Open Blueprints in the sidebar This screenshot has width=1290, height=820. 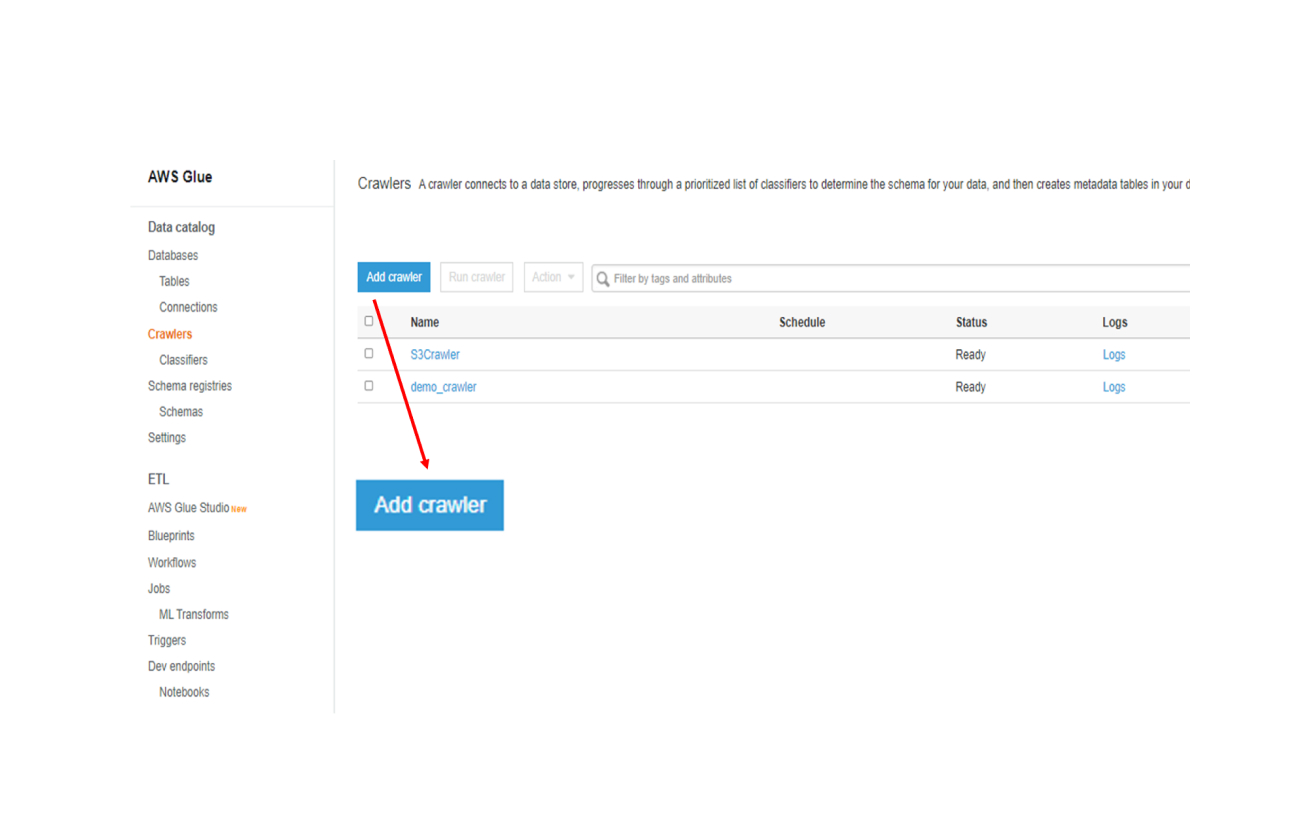[171, 536]
